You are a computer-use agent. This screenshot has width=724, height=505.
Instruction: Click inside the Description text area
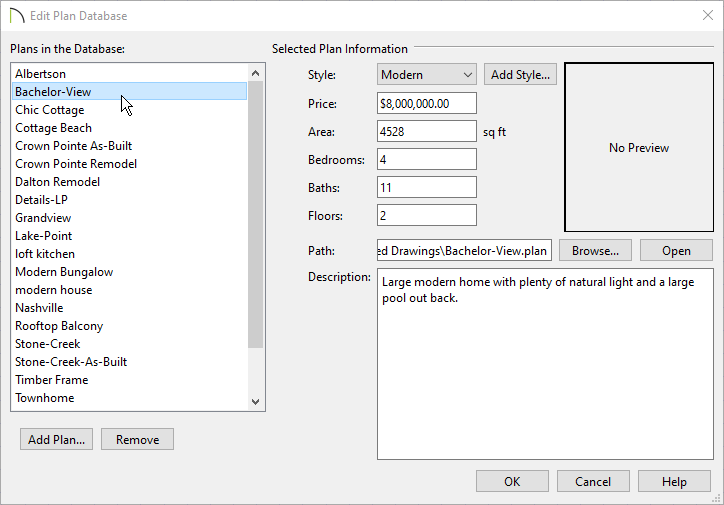545,364
